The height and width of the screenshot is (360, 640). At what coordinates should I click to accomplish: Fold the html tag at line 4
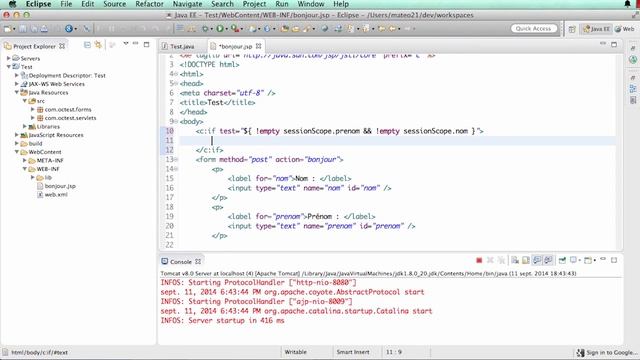176,74
